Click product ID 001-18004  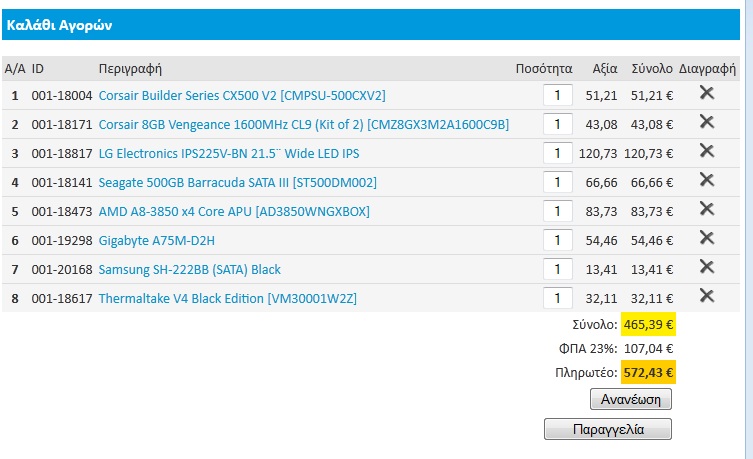tap(62, 96)
